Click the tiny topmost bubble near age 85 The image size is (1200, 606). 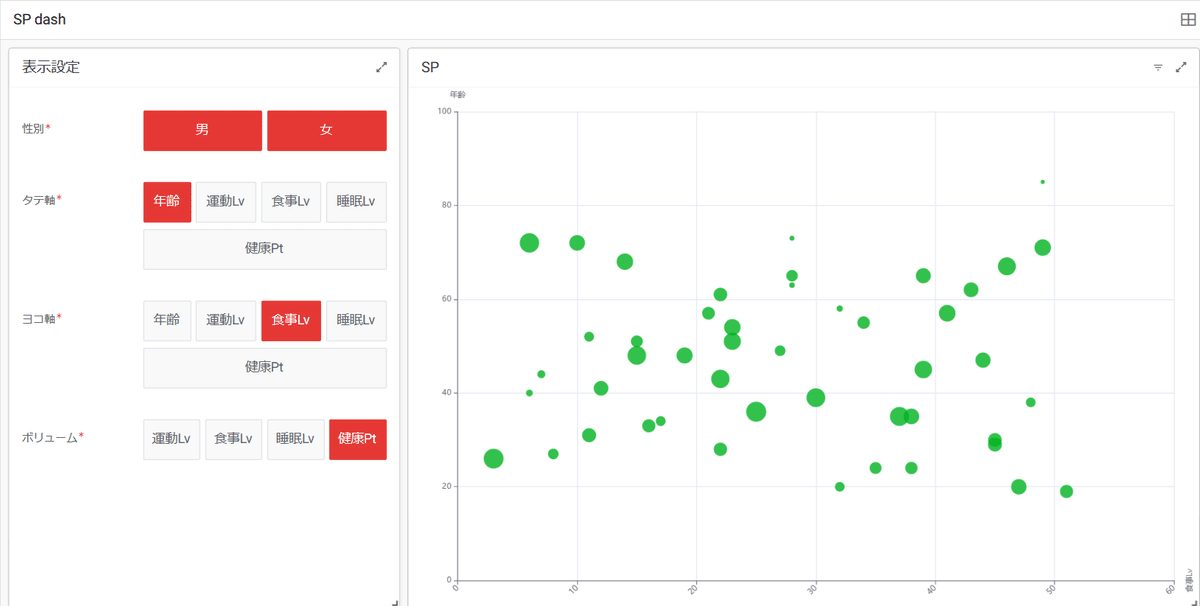tap(1042, 182)
